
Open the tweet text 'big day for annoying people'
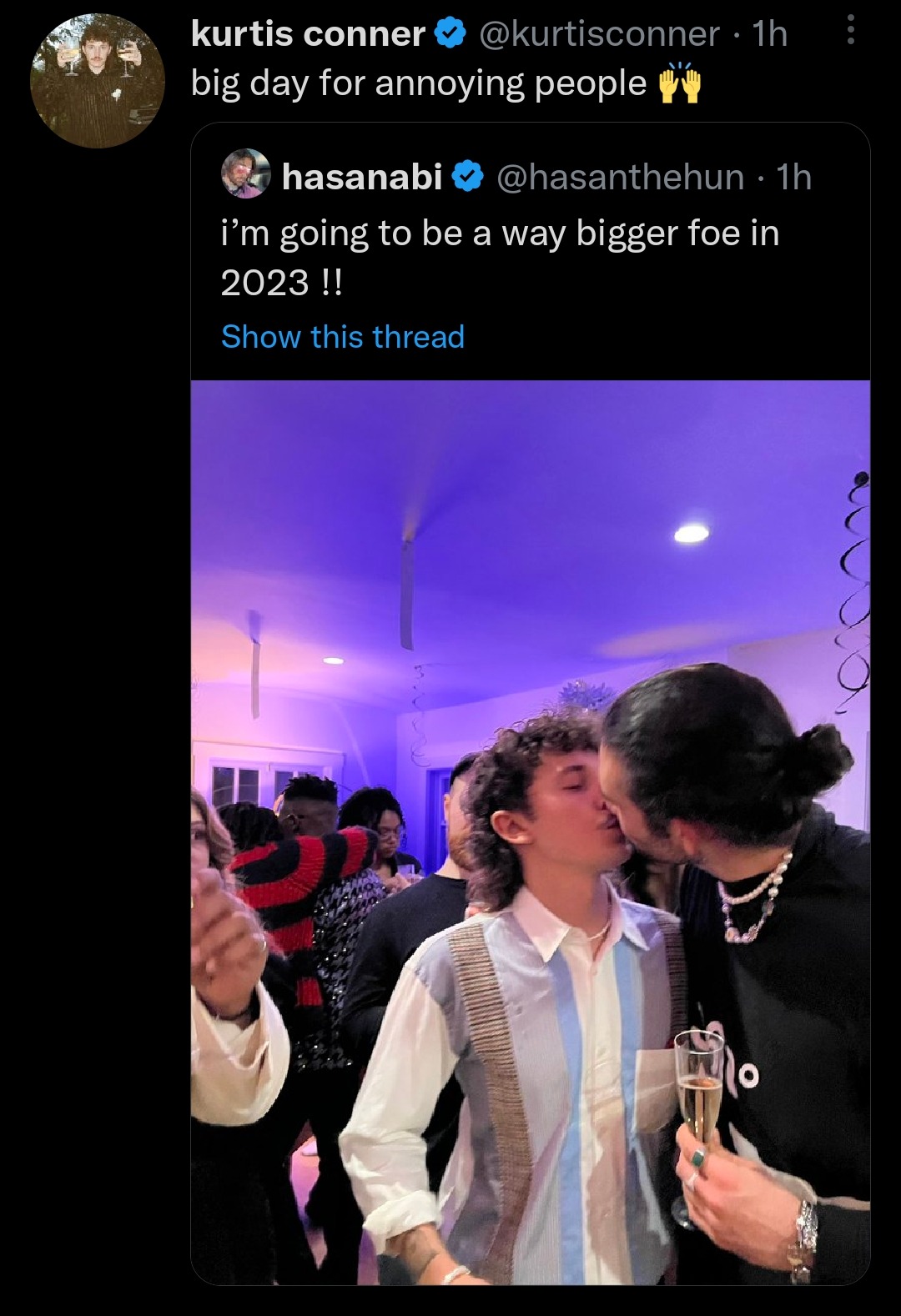[x=419, y=83]
